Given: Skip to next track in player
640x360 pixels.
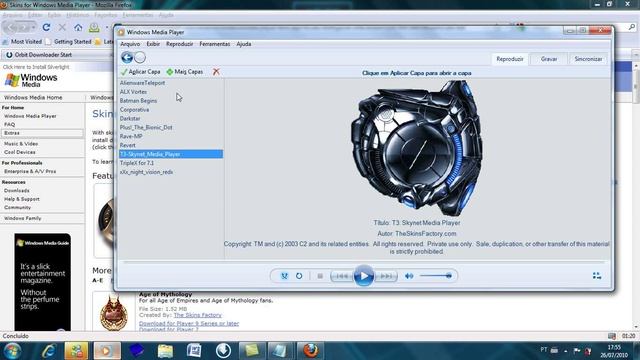Looking at the screenshot, I should pos(386,276).
